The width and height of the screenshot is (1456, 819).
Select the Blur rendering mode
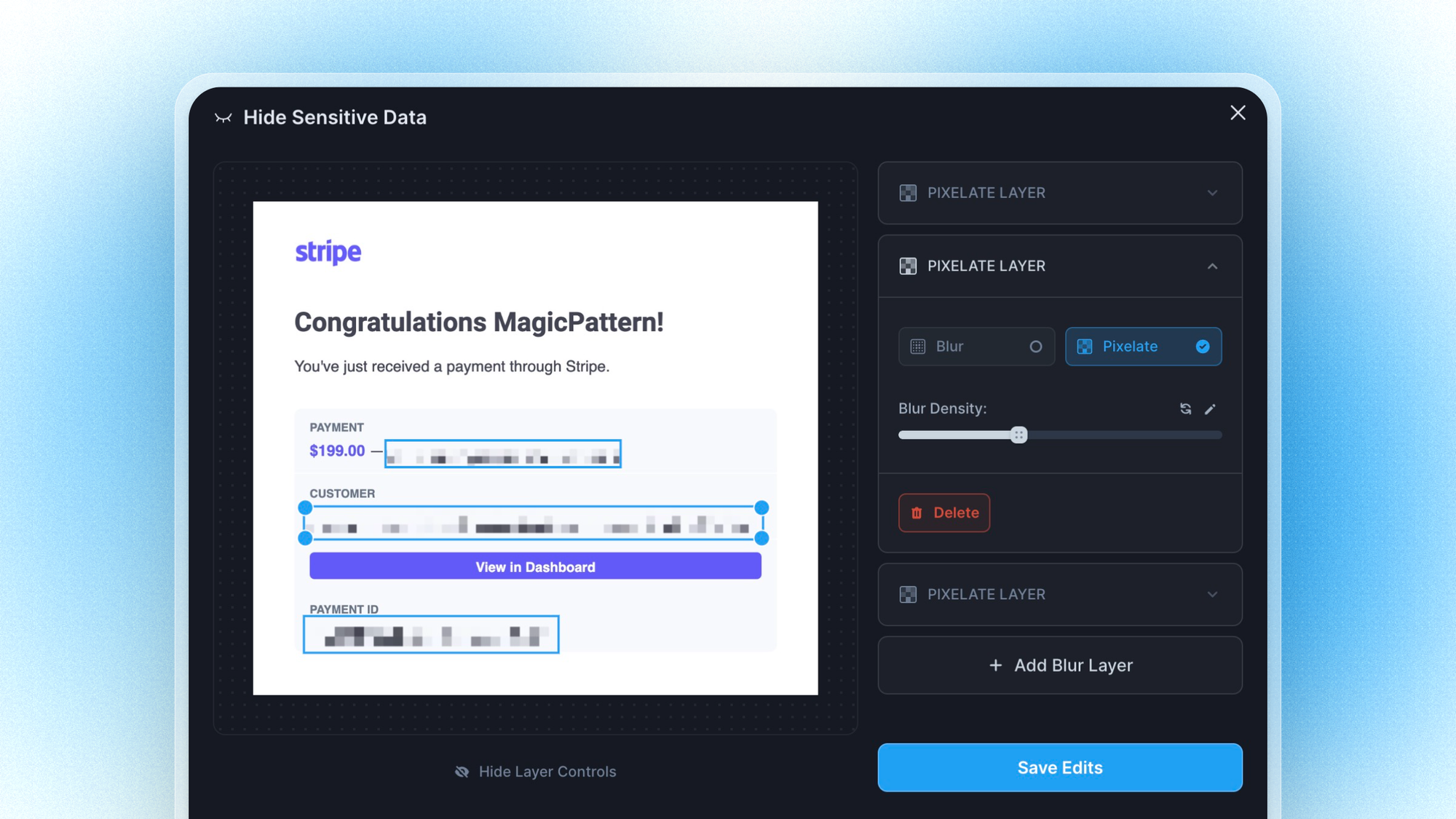pyautogui.click(x=976, y=346)
